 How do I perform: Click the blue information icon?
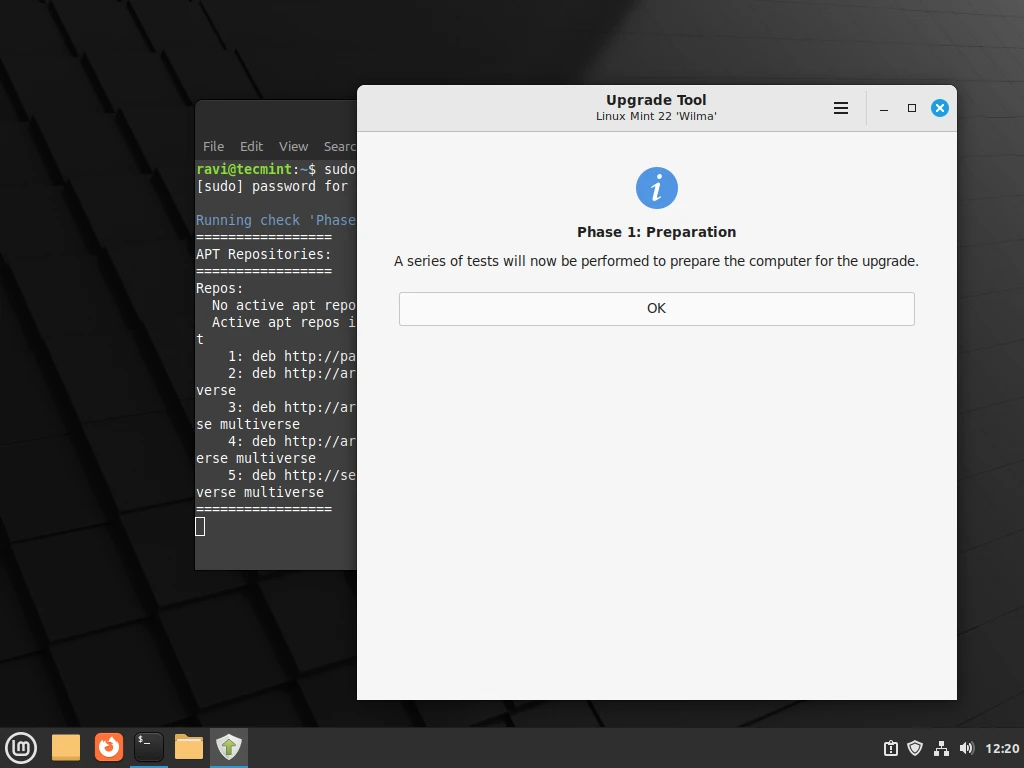click(656, 188)
